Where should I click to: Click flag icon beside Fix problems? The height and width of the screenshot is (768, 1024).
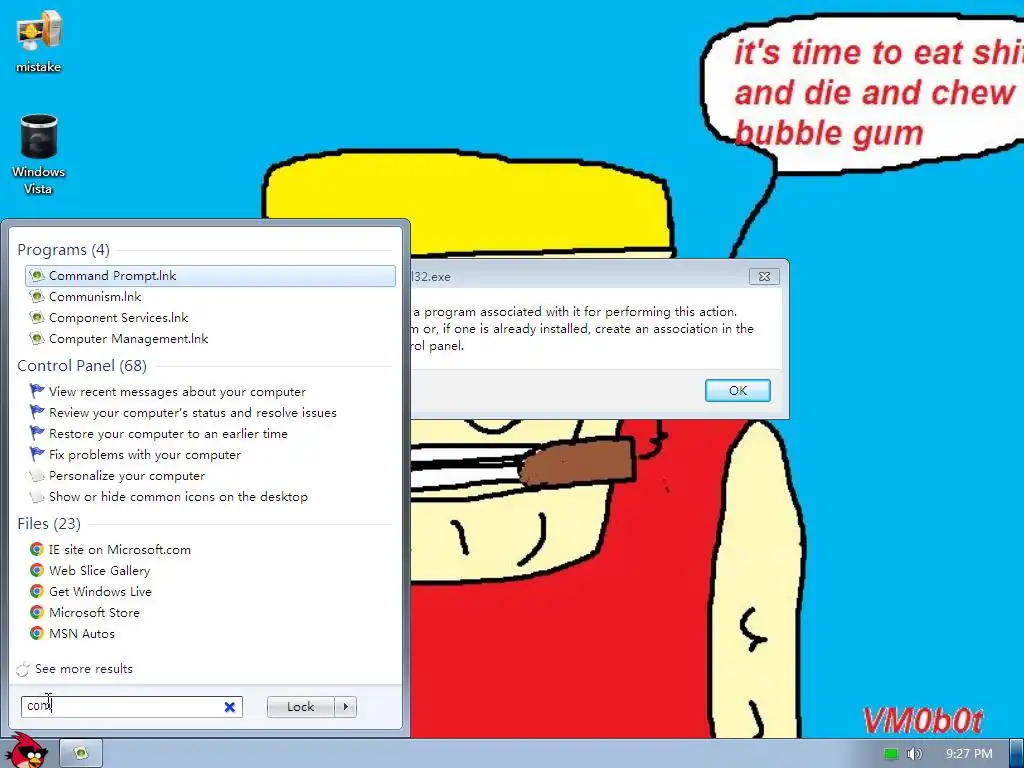pos(37,454)
